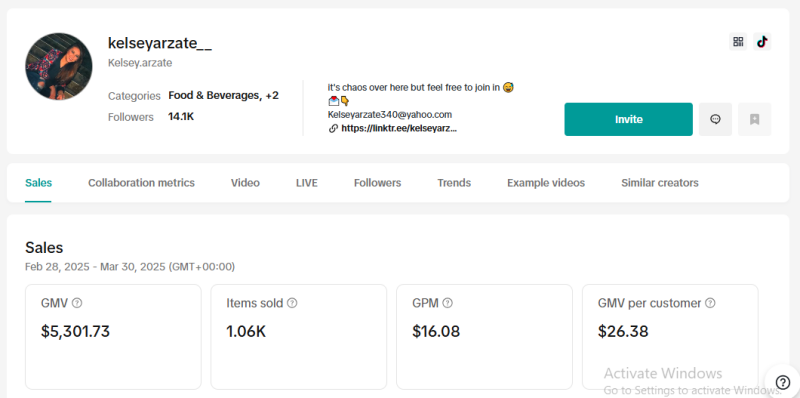Click the GMV per customer info icon
This screenshot has height=398, width=800.
tap(710, 303)
